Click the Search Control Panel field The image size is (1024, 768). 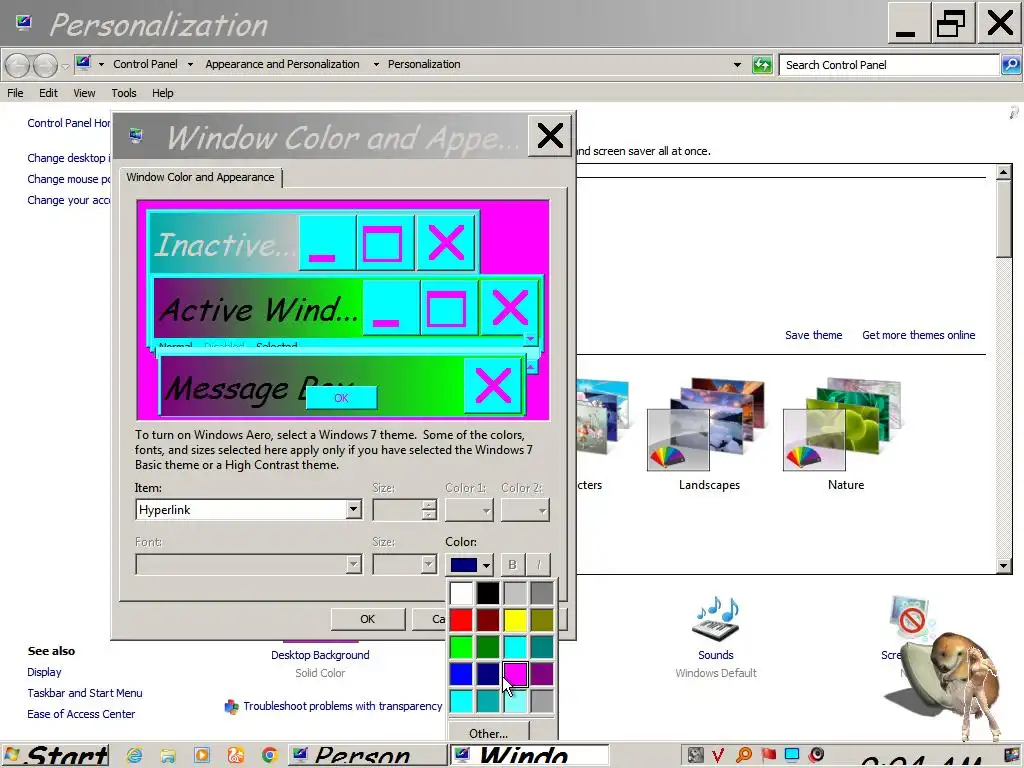pos(889,65)
